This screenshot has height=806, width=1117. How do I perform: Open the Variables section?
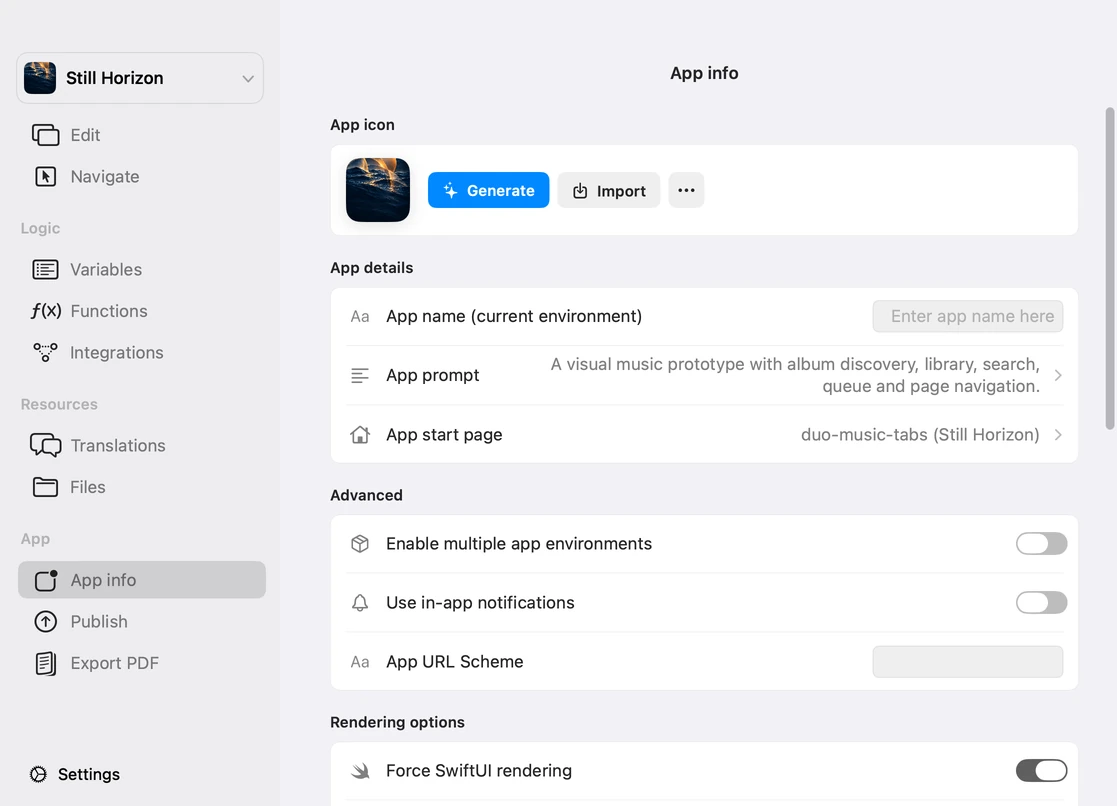(x=142, y=269)
